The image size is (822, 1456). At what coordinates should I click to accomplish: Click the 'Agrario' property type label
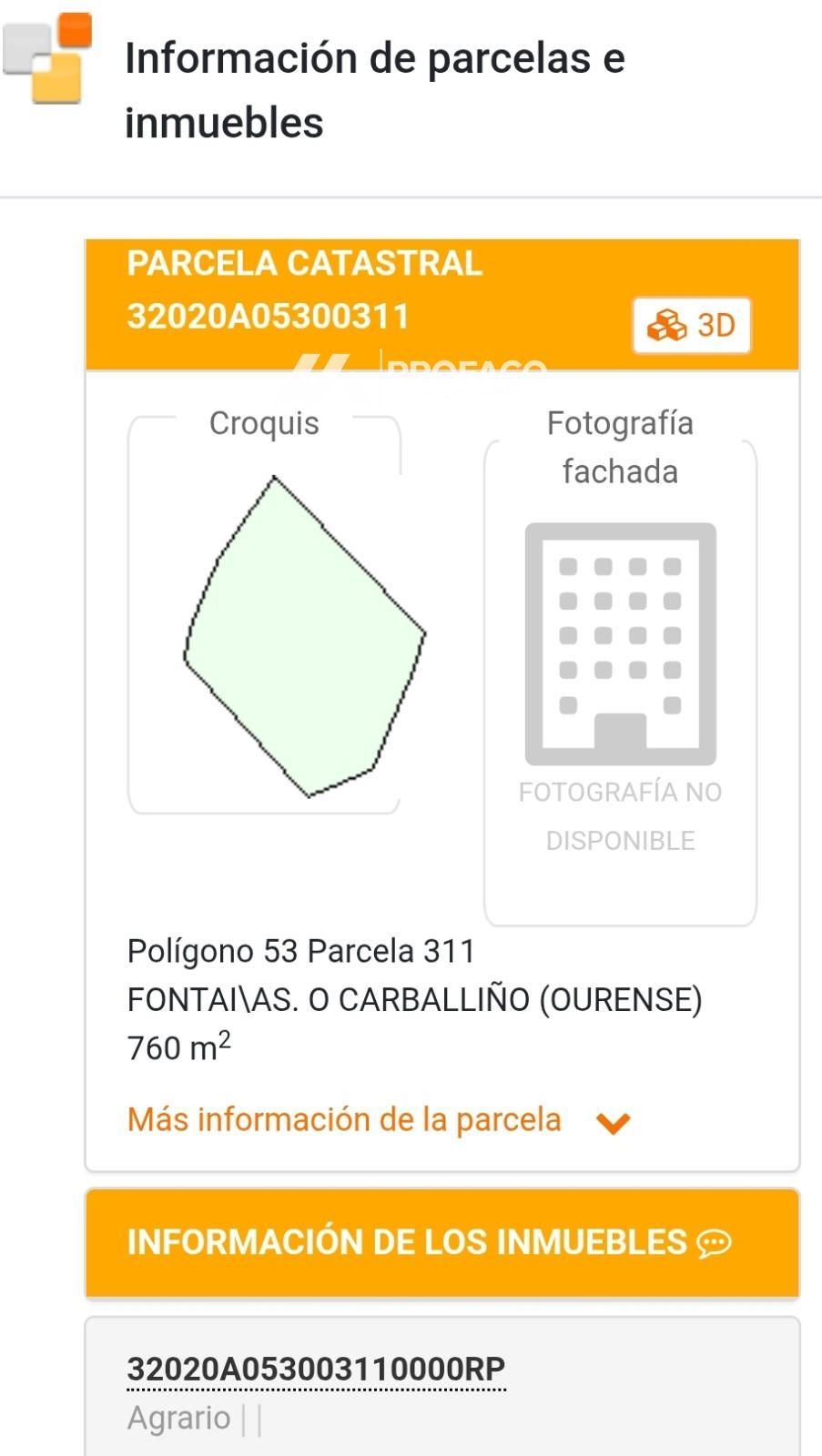tap(178, 1418)
